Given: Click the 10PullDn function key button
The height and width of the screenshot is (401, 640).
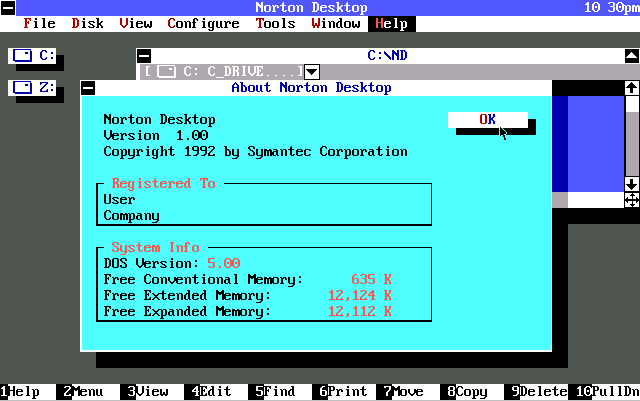Looking at the screenshot, I should pyautogui.click(x=604, y=392).
